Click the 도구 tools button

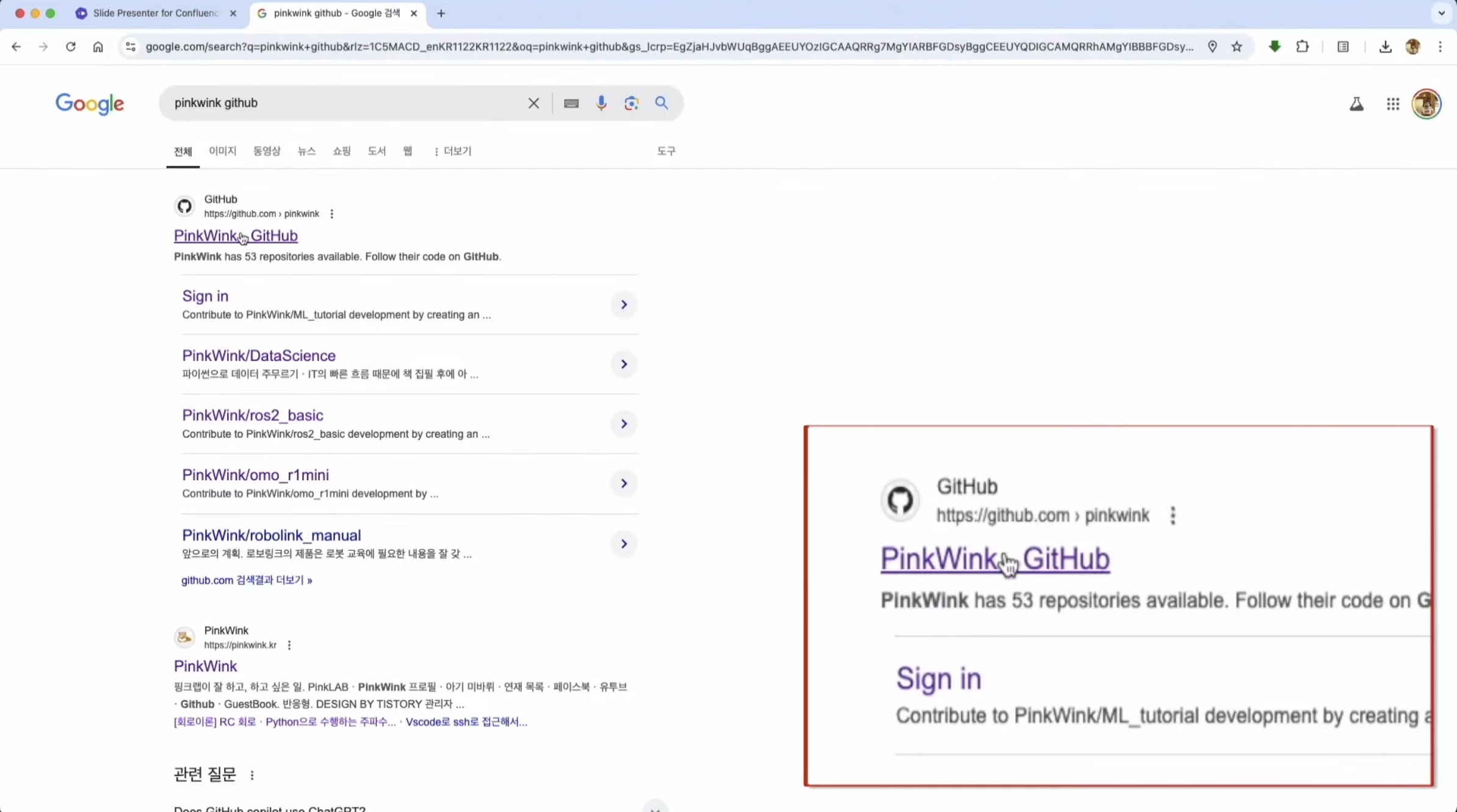(x=666, y=151)
